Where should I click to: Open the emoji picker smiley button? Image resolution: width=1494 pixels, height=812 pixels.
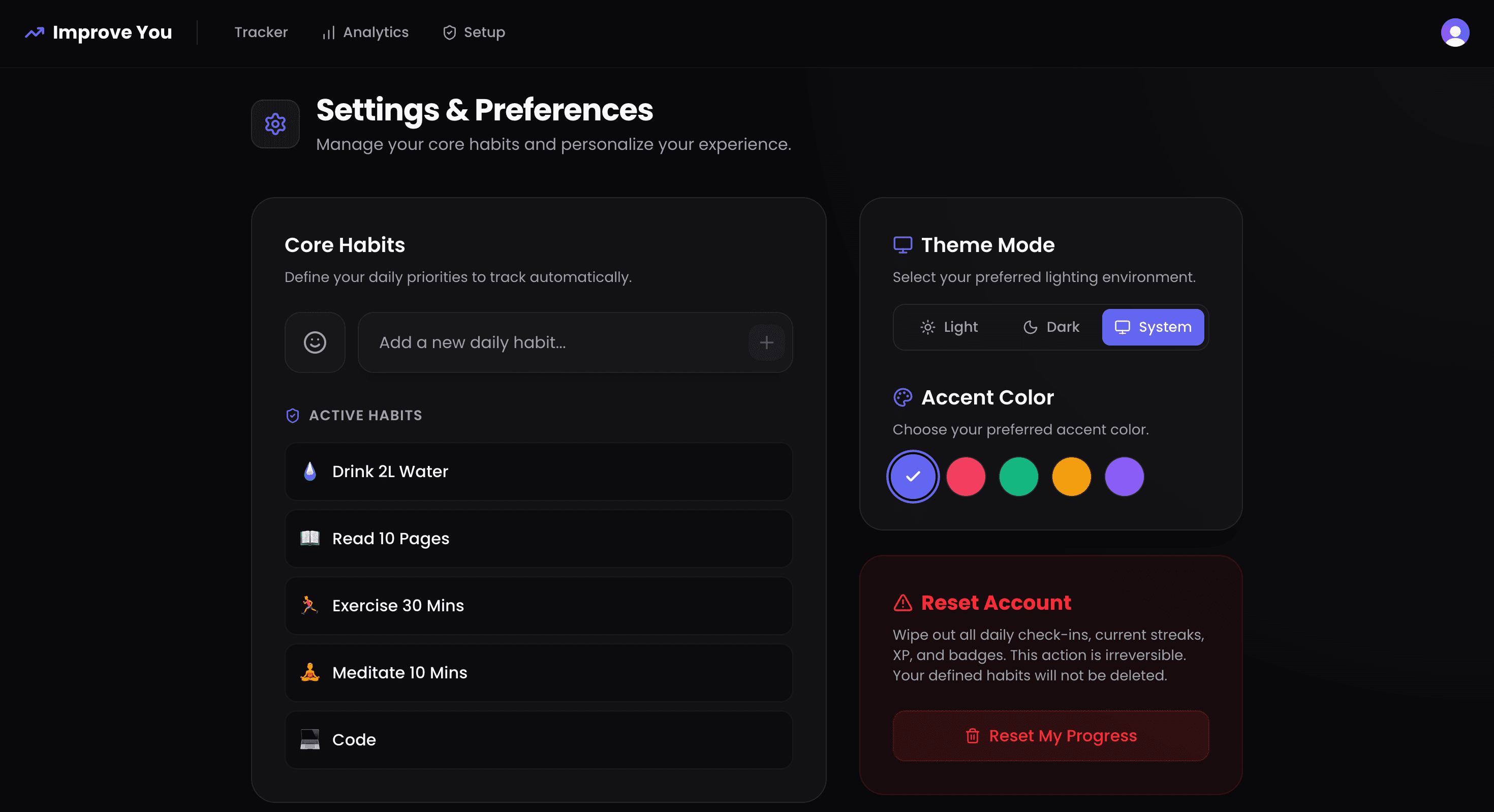315,342
